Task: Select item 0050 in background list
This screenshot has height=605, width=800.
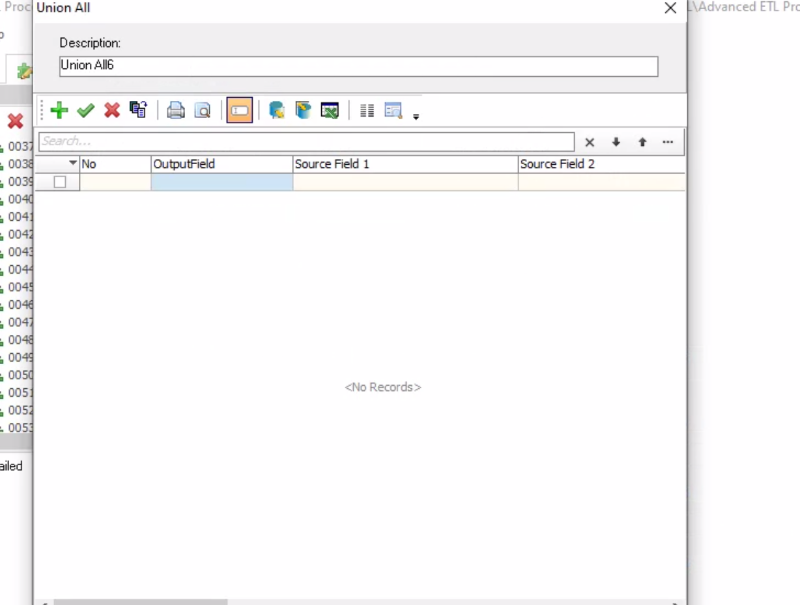Action: tap(18, 375)
